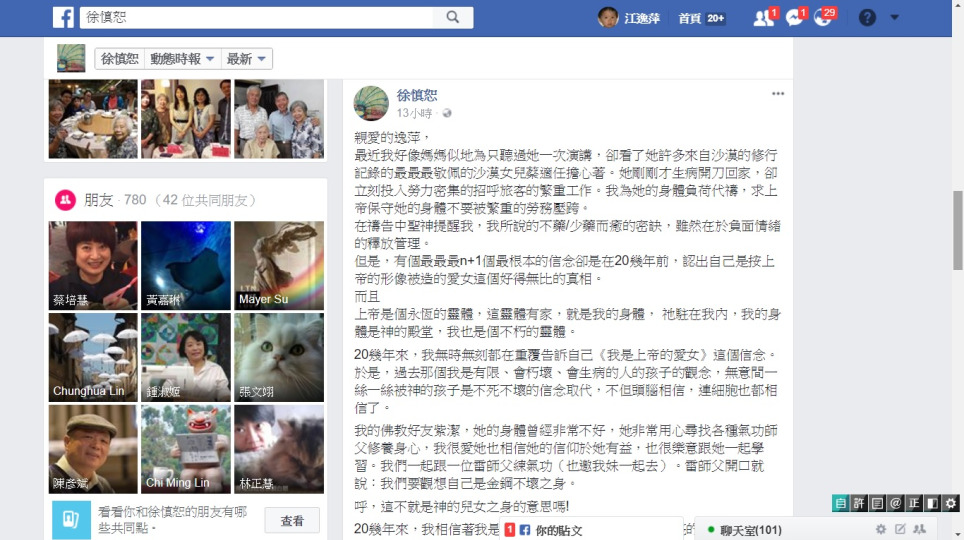Toggle the 自 input mode button
964x540 pixels.
(840, 504)
